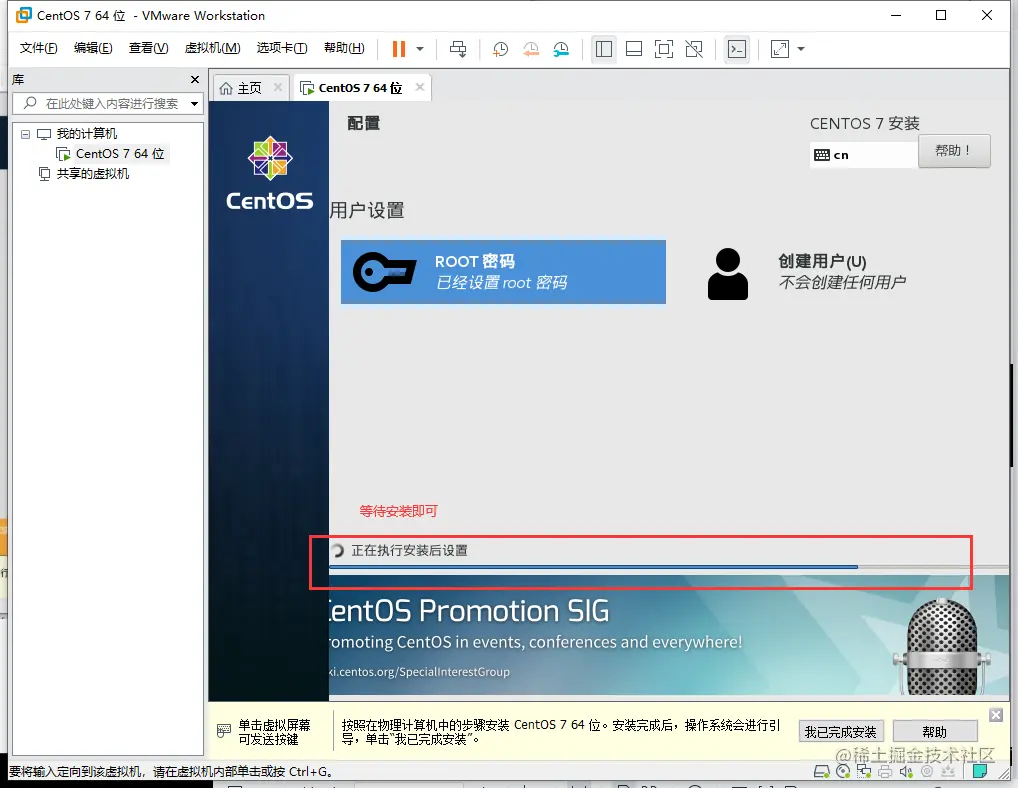
Task: Select 共享的虚拟机 in the library tree
Action: tap(92, 174)
